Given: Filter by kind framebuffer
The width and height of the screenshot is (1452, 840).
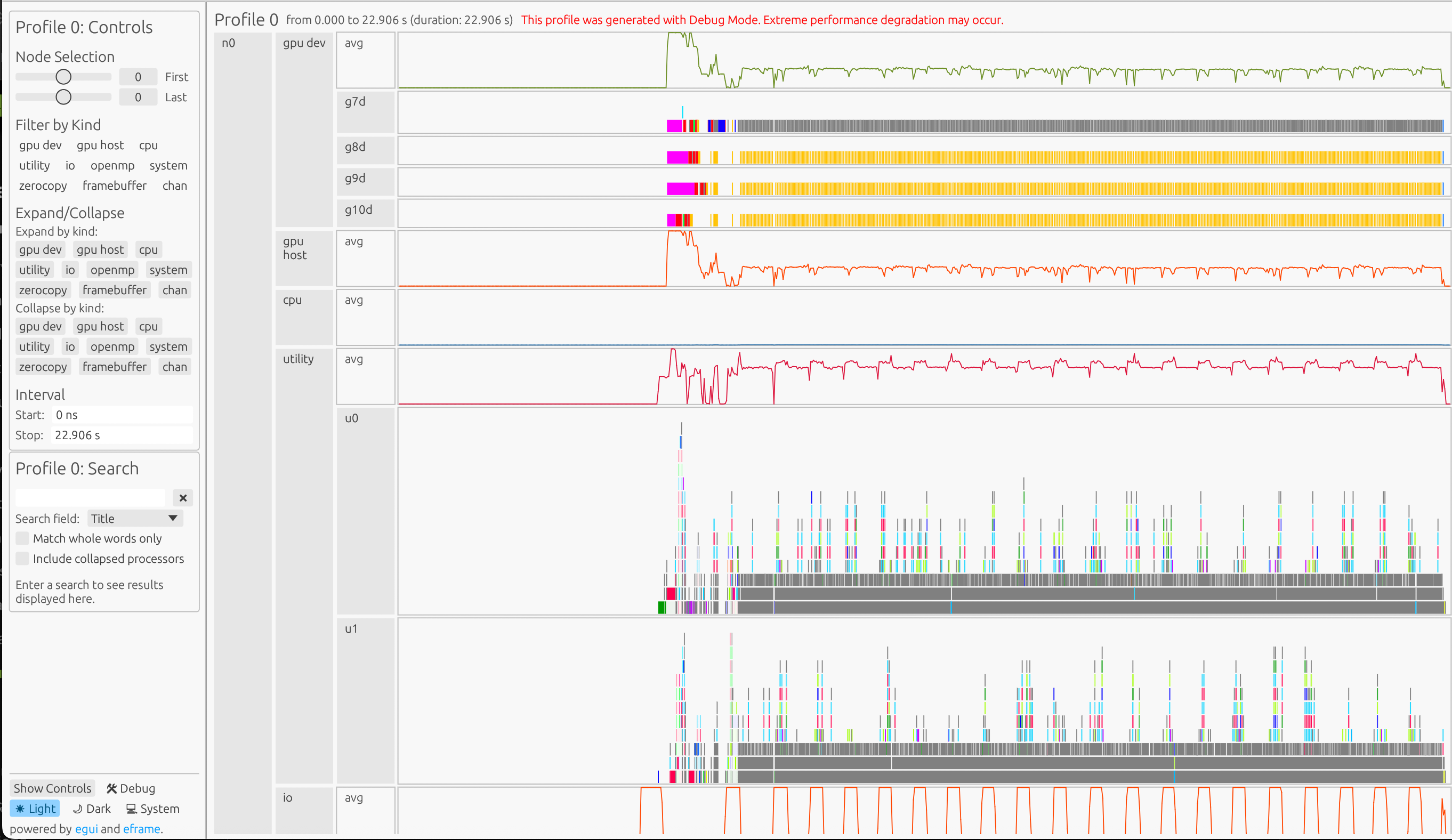Looking at the screenshot, I should pyautogui.click(x=114, y=185).
